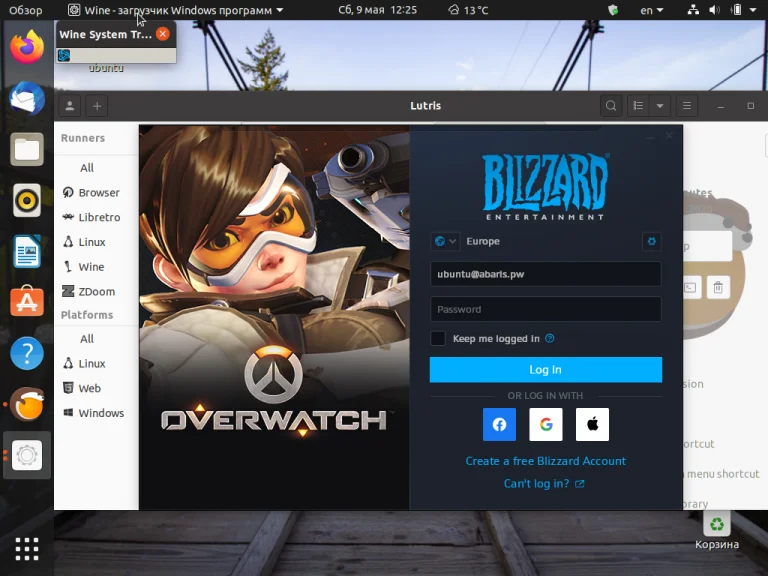This screenshot has width=768, height=576.
Task: Click the email field with ubuntu@abaris.pw
Action: coord(546,274)
